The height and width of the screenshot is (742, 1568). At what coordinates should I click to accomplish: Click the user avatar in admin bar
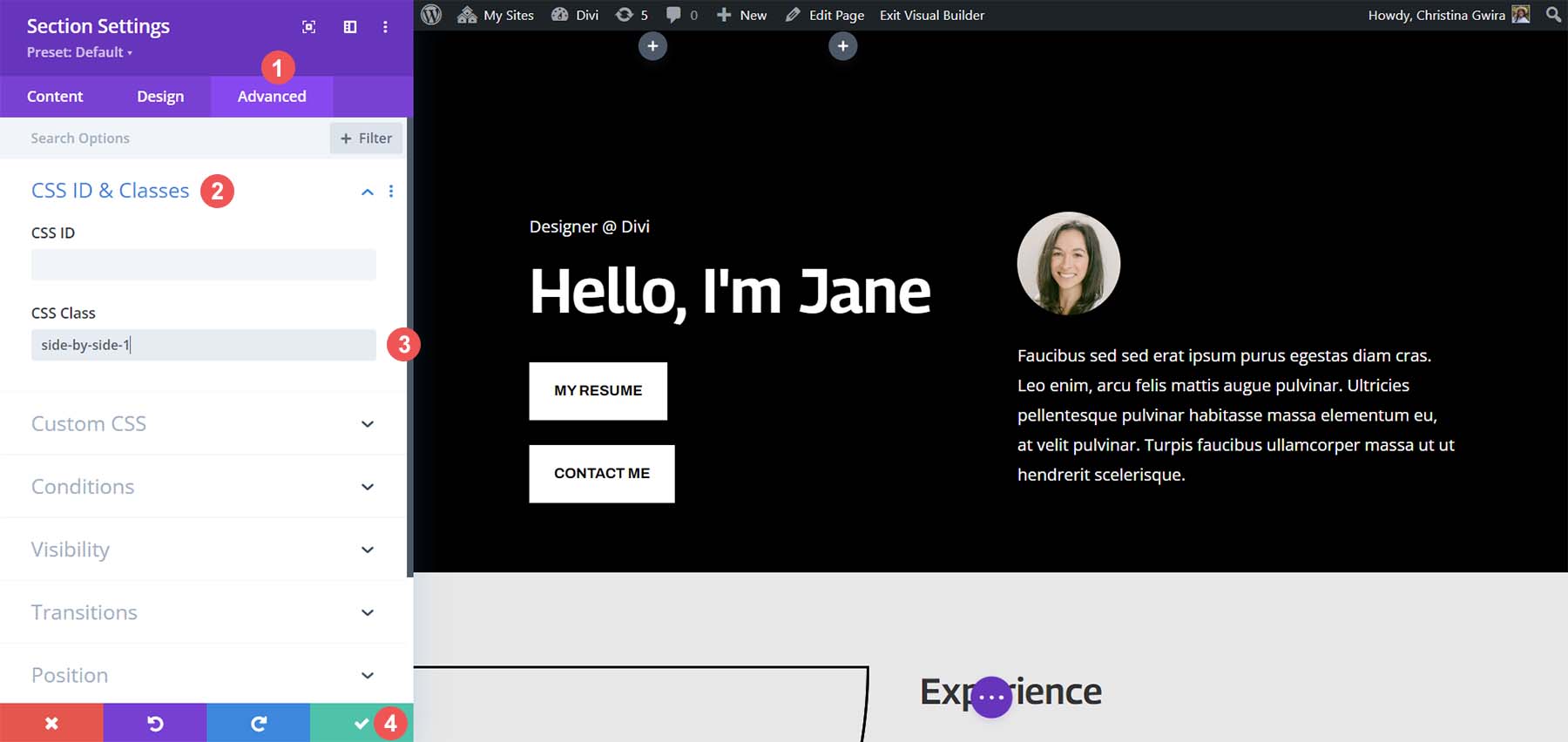[x=1521, y=15]
